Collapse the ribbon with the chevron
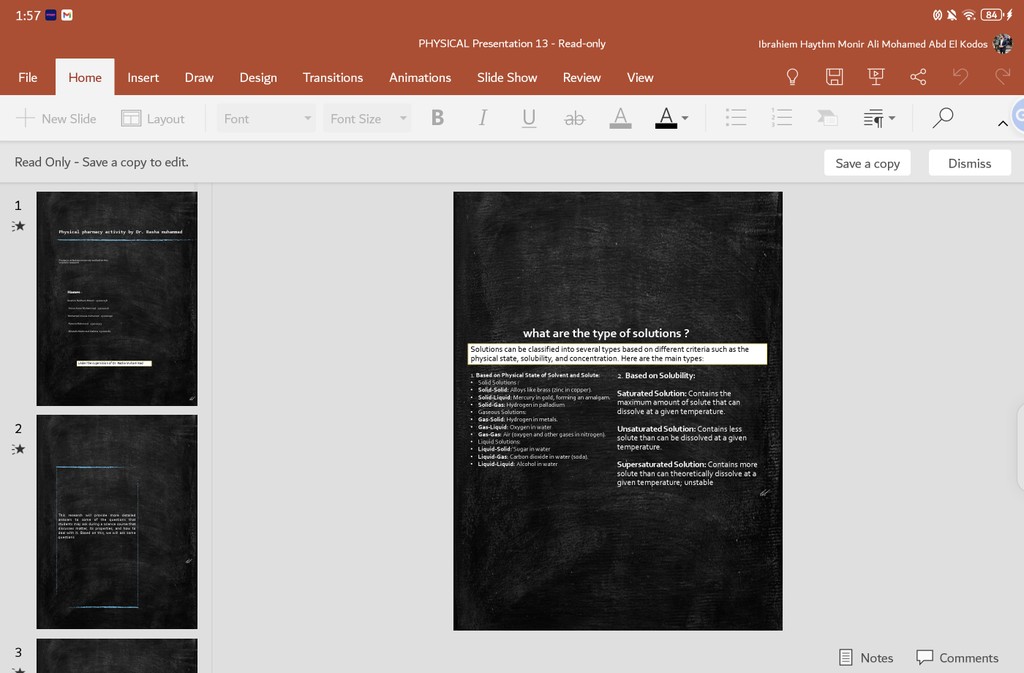Viewport: 1024px width, 673px height. pyautogui.click(x=1002, y=123)
